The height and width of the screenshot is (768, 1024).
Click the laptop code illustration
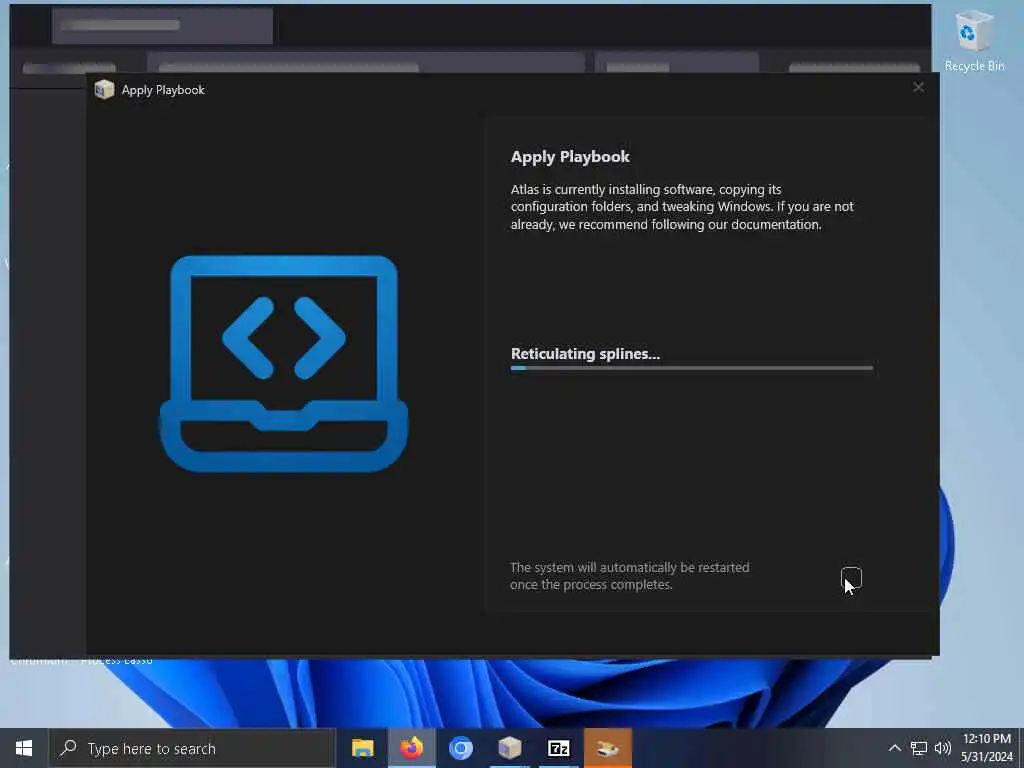click(284, 363)
